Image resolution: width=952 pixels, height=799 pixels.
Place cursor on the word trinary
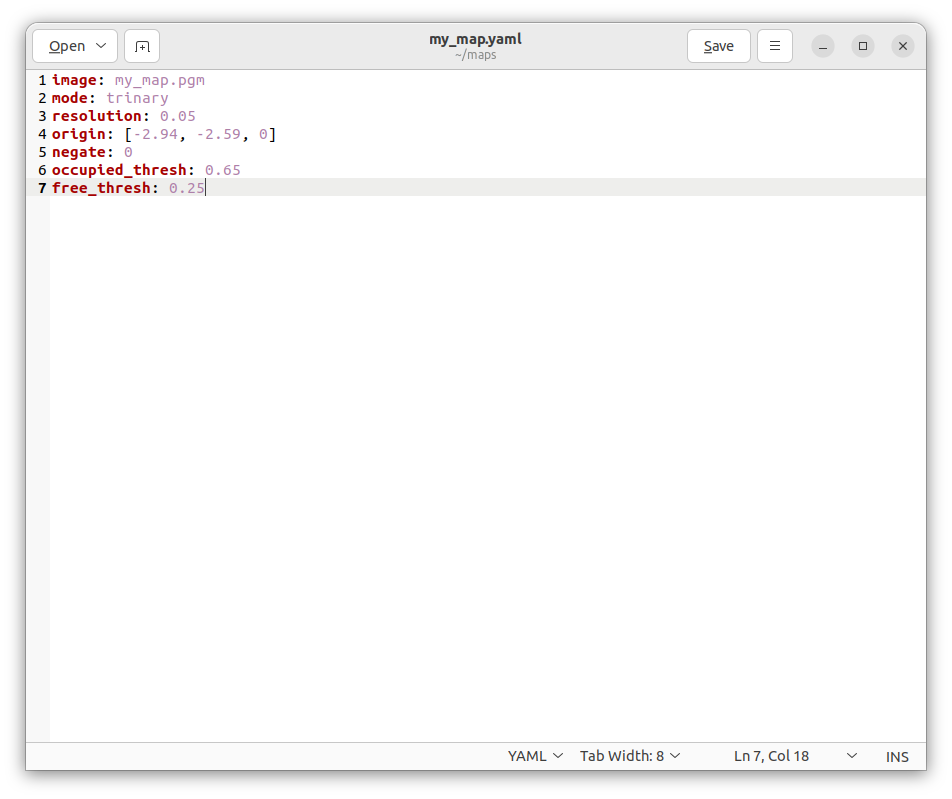point(137,98)
